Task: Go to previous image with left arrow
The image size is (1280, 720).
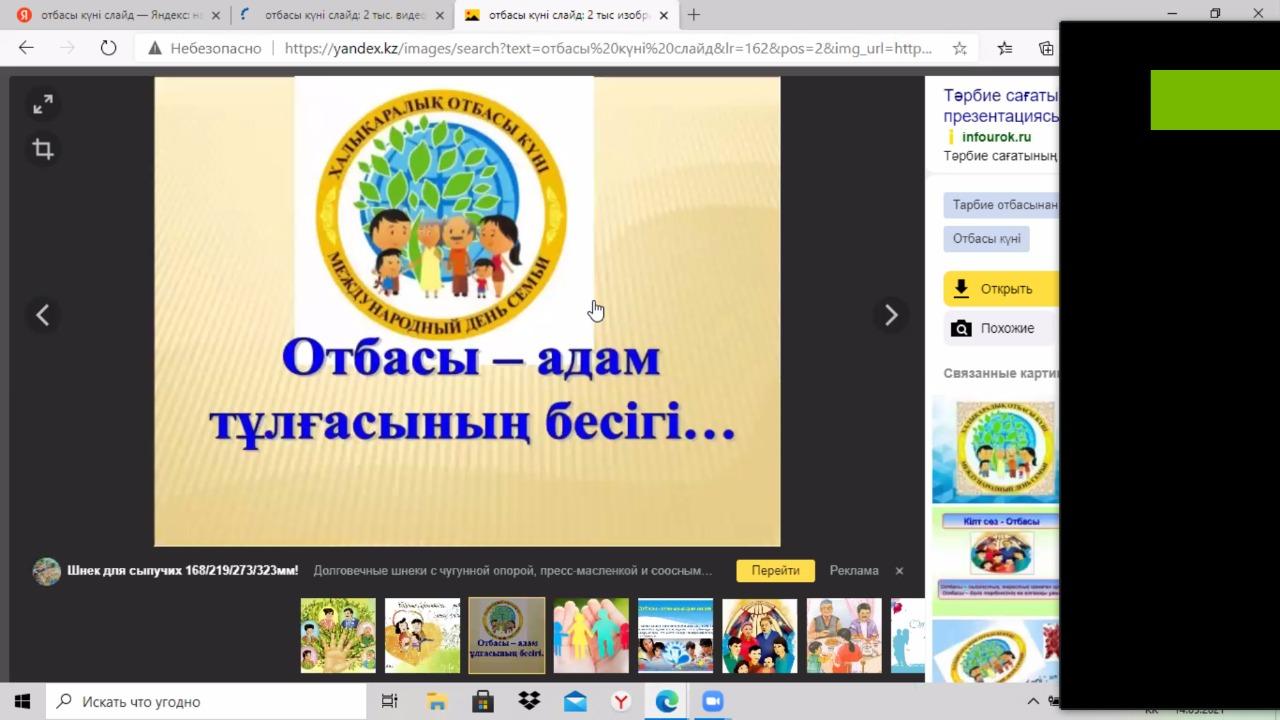Action: point(43,315)
